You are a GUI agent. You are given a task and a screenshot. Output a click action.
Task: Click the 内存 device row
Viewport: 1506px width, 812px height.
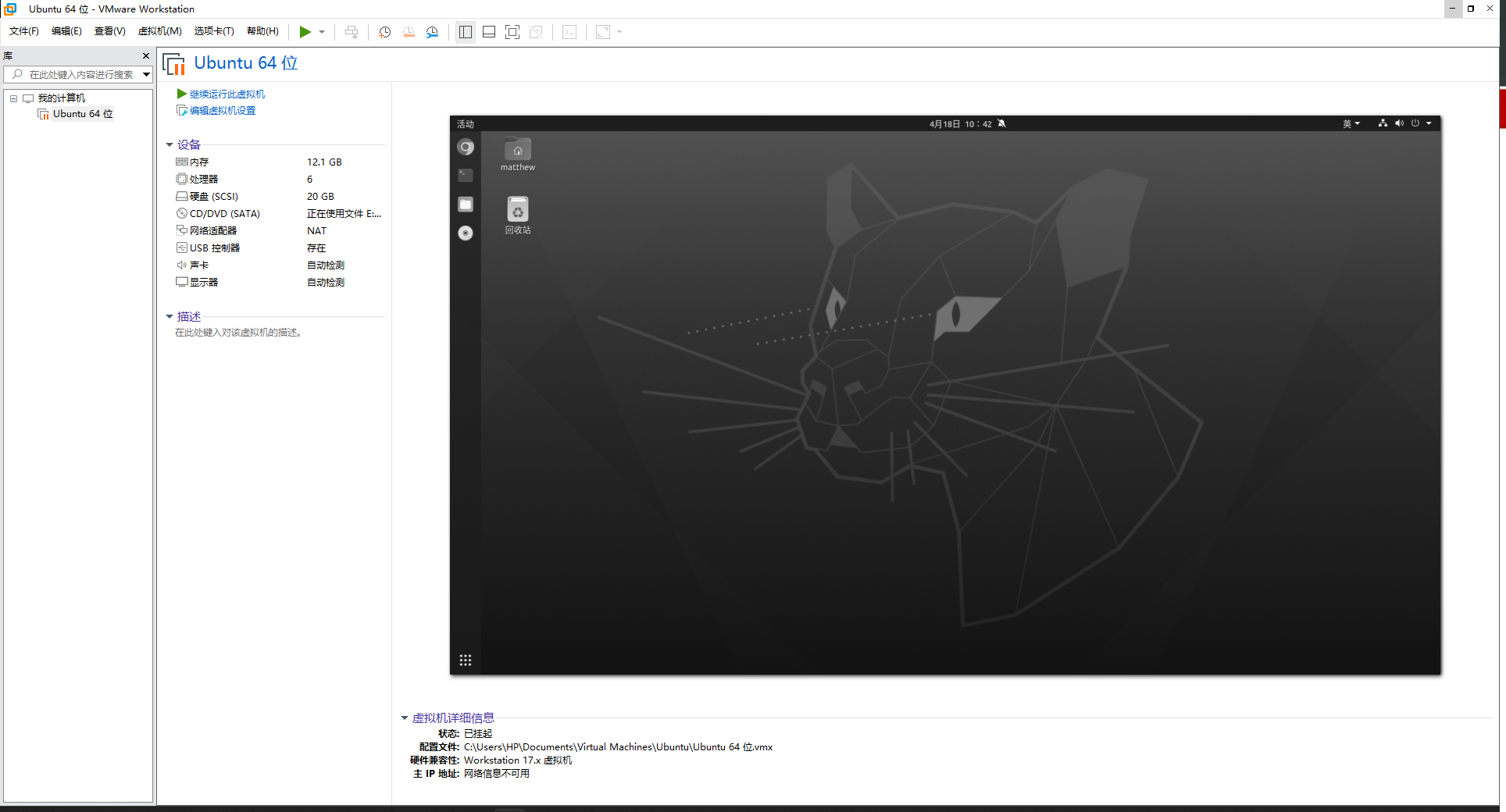tap(279, 162)
